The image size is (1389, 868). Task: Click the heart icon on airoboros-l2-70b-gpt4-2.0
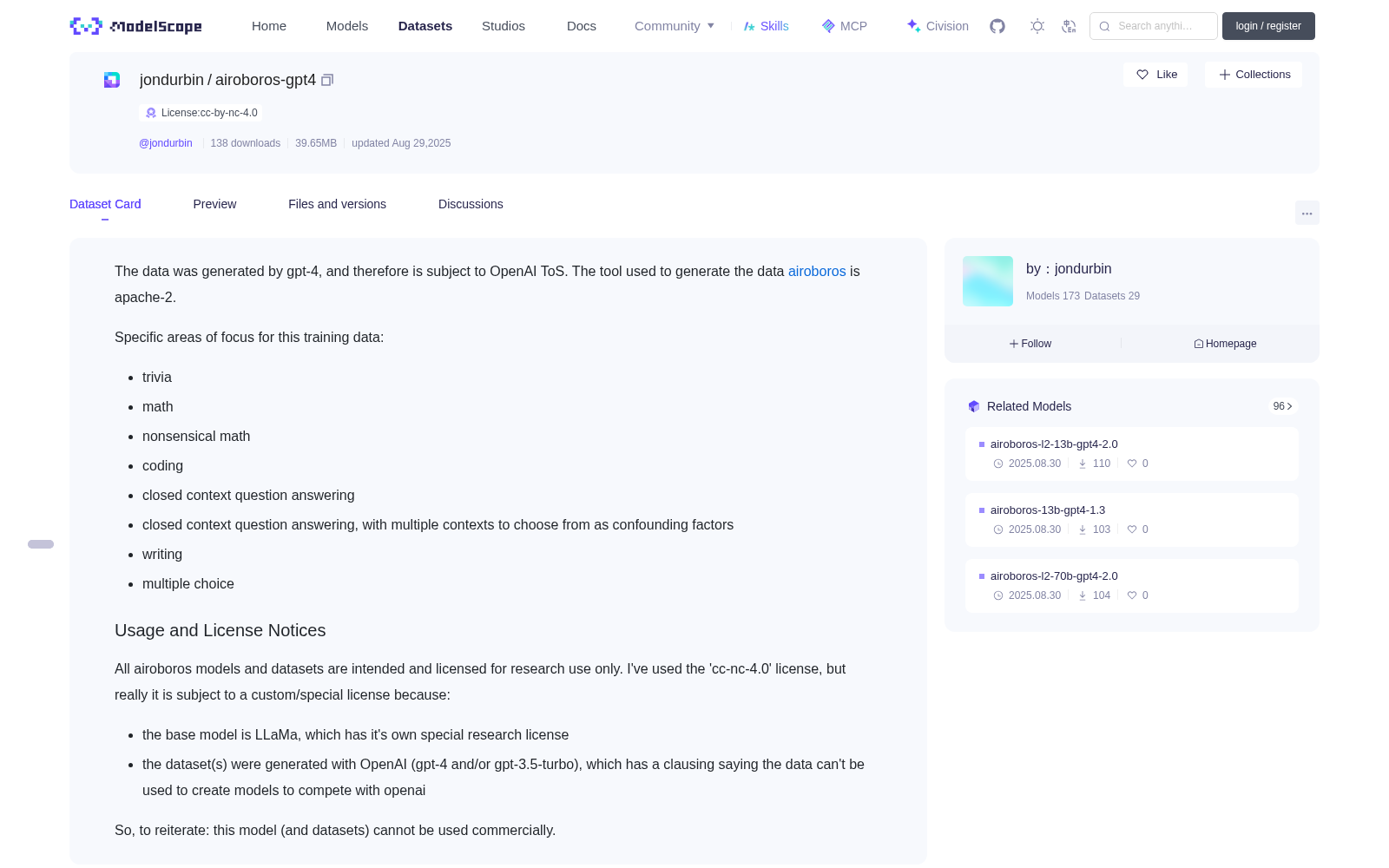1132,595
